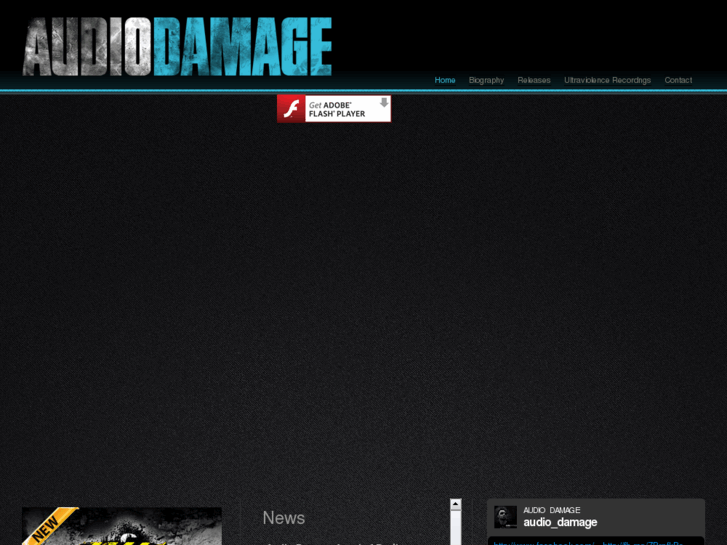The image size is (727, 545).
Task: Go to the Biography page
Action: pos(486,80)
